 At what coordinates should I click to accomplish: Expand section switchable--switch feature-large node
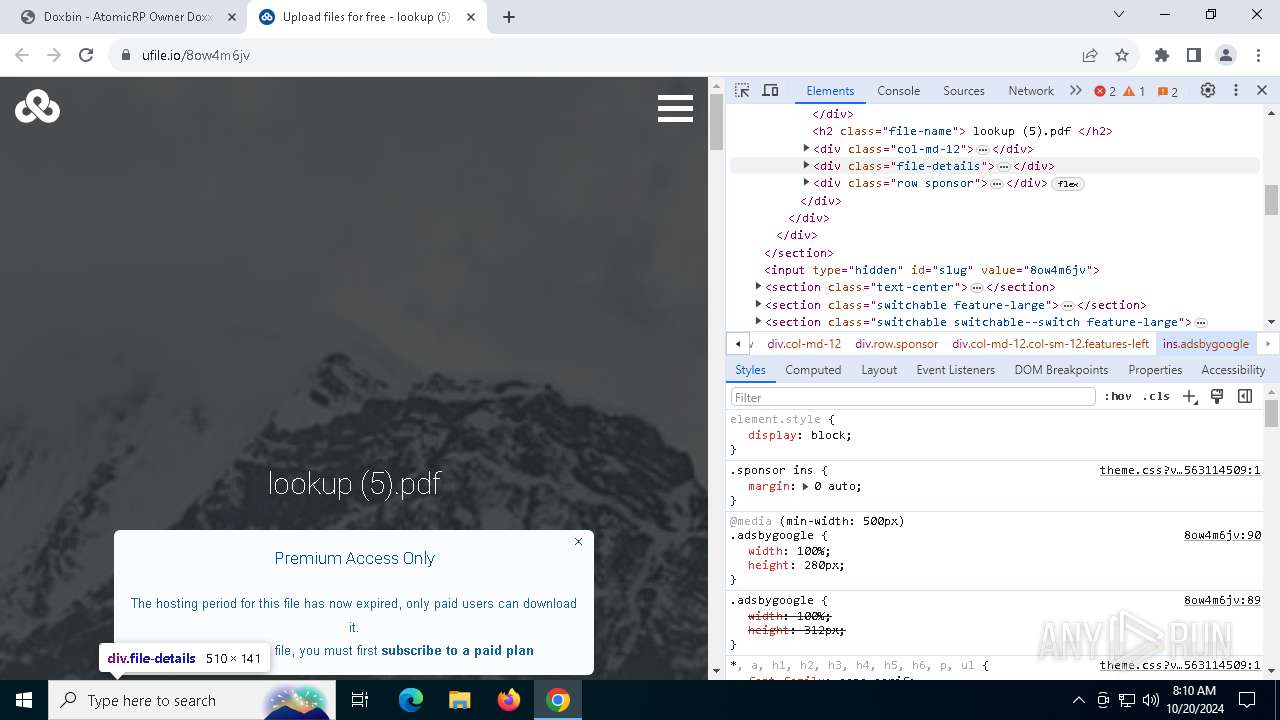coord(758,321)
